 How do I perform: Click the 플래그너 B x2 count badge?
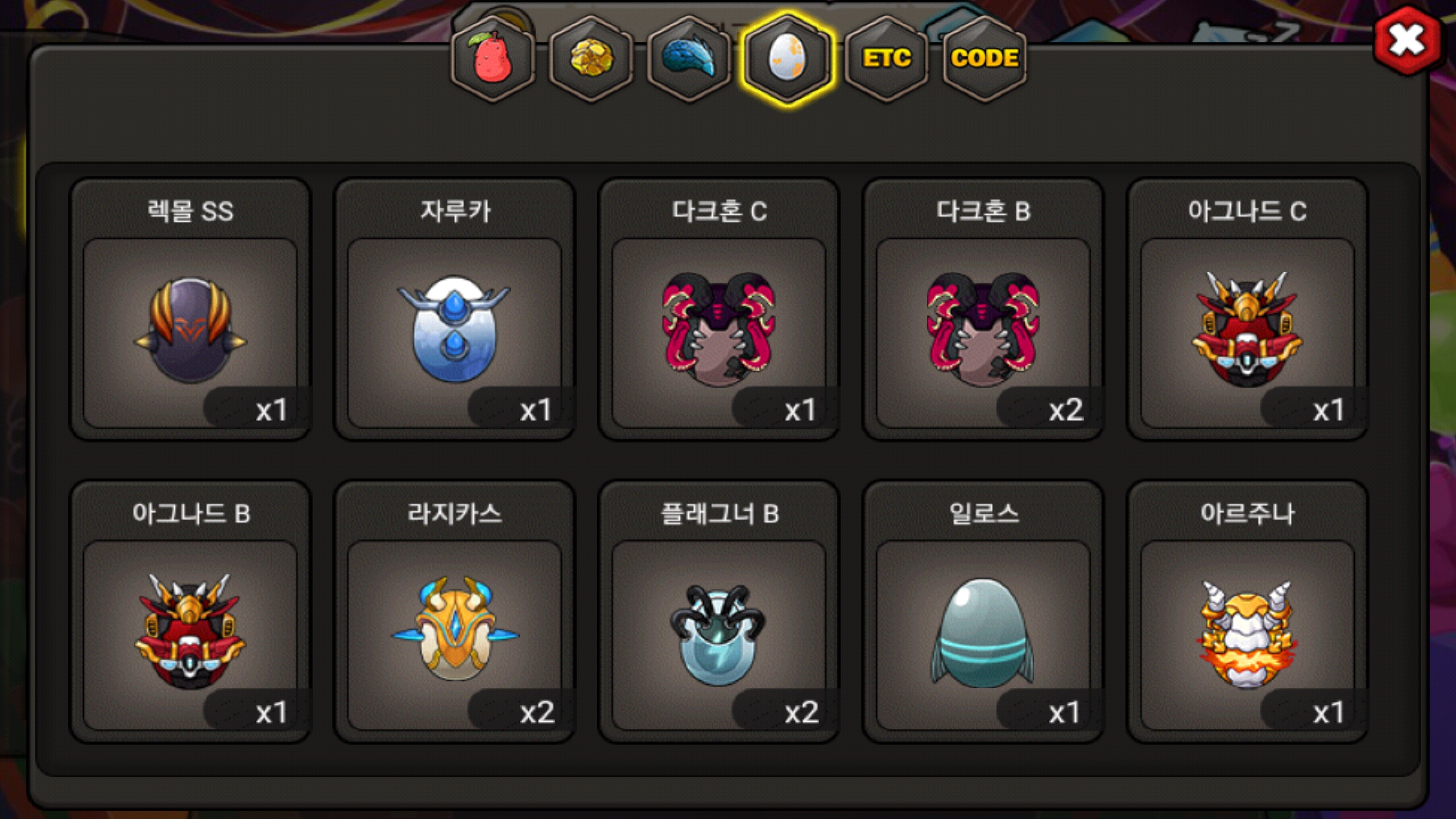785,710
